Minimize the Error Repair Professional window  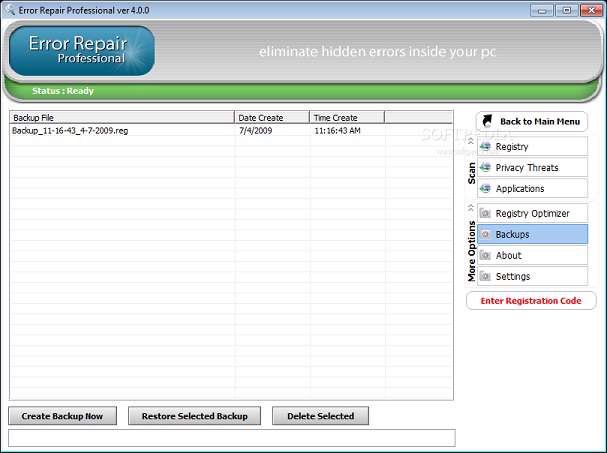pyautogui.click(x=542, y=10)
